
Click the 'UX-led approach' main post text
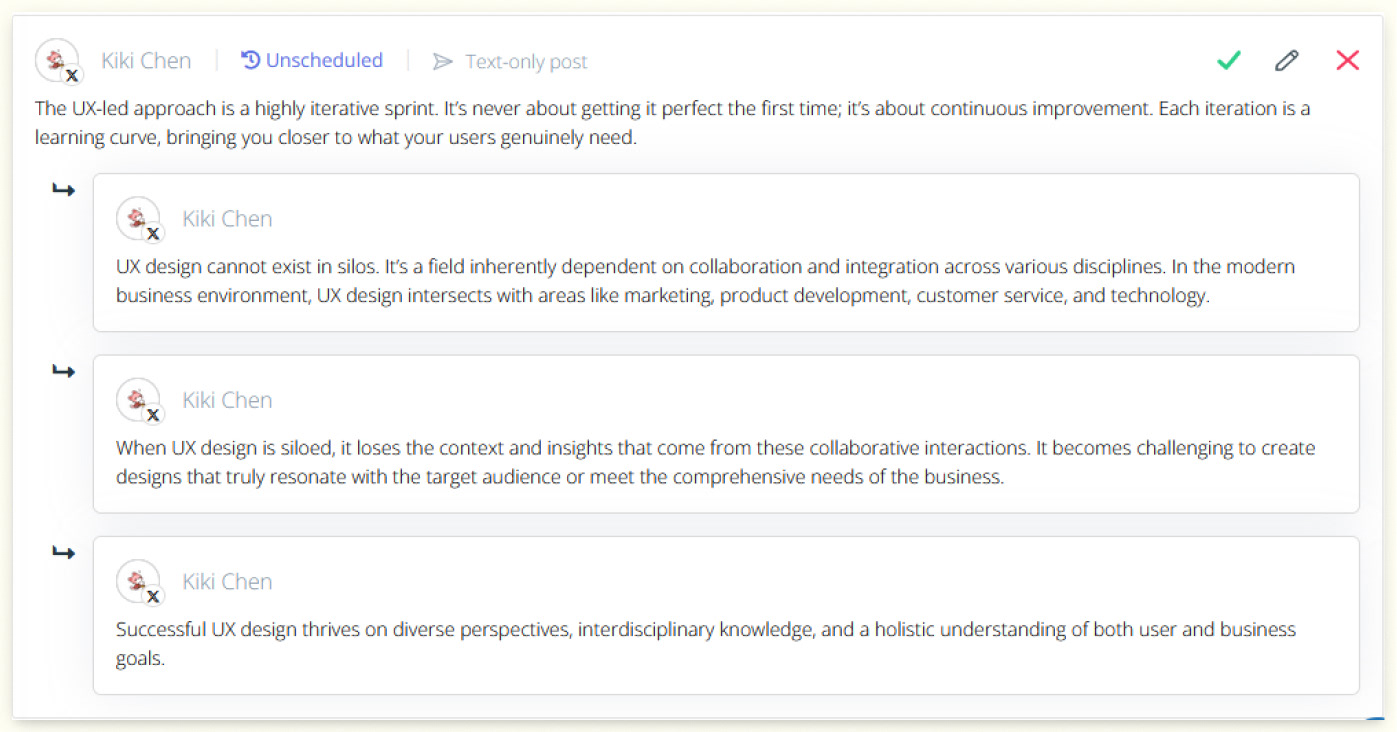point(672,123)
